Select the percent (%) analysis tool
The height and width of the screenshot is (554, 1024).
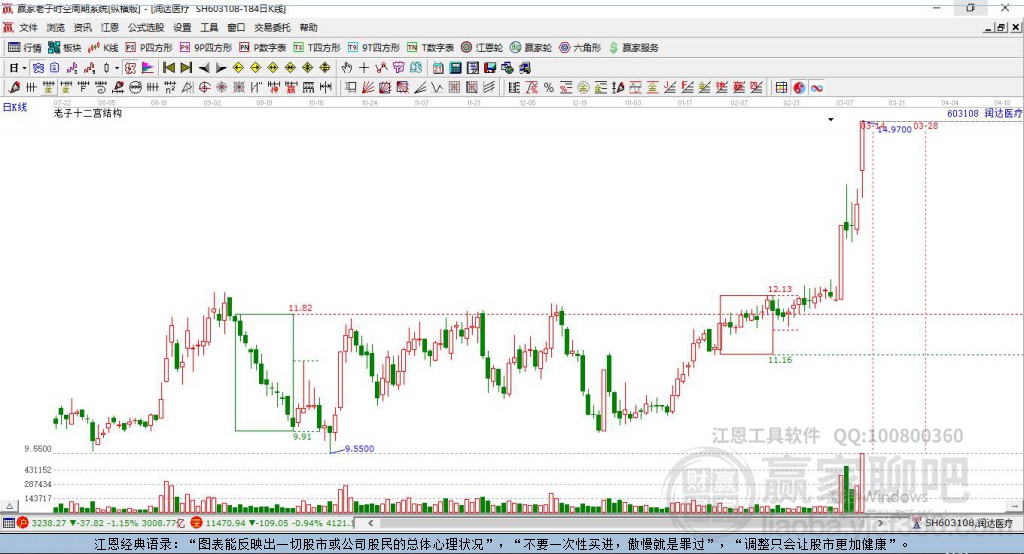[x=549, y=88]
